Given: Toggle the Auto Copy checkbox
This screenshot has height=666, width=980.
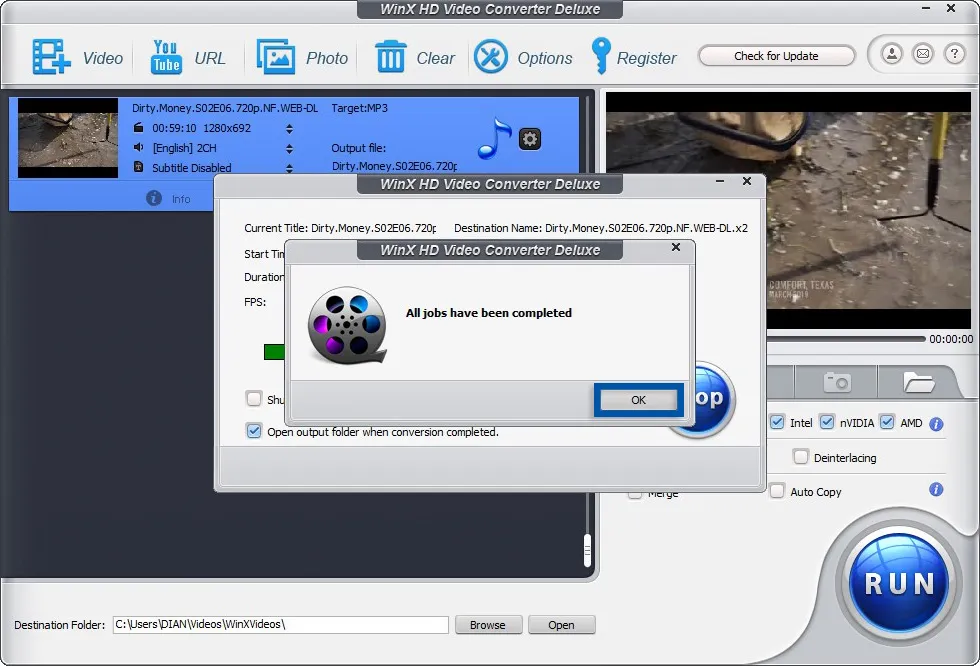Looking at the screenshot, I should click(777, 491).
